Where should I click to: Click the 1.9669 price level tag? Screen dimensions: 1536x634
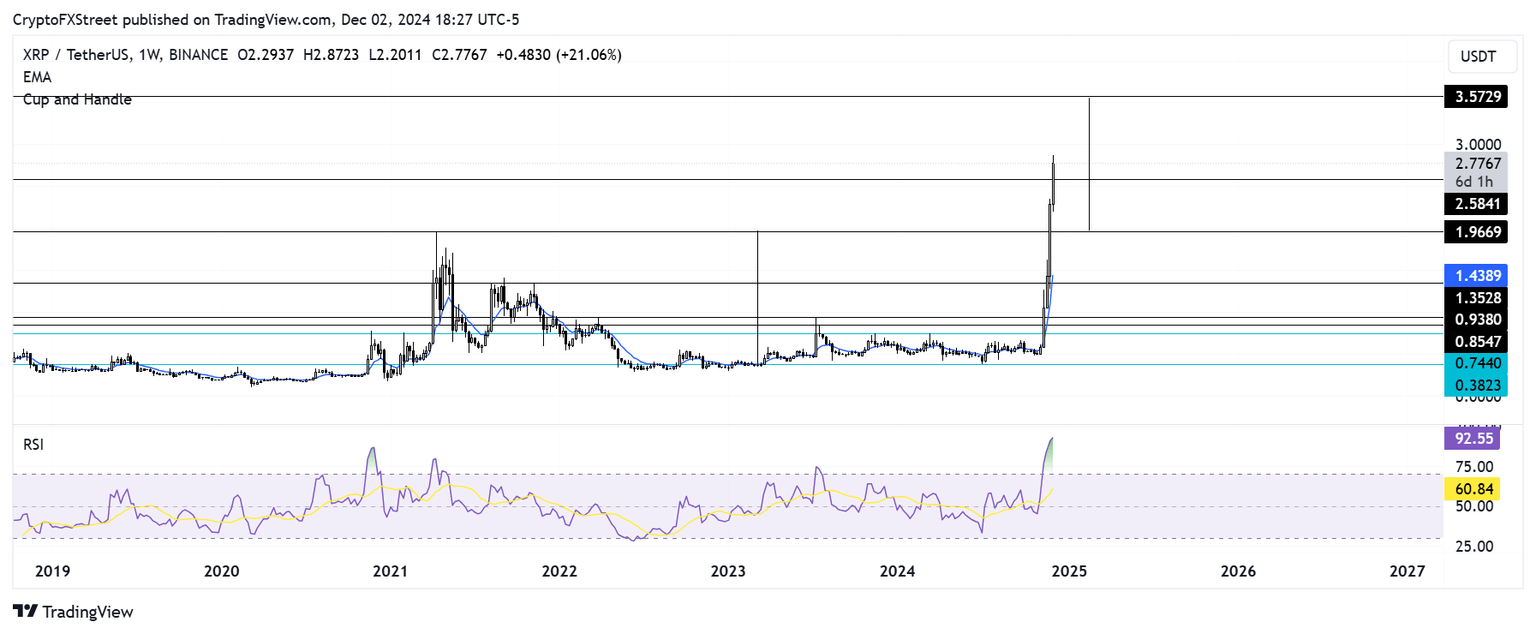pos(1476,232)
